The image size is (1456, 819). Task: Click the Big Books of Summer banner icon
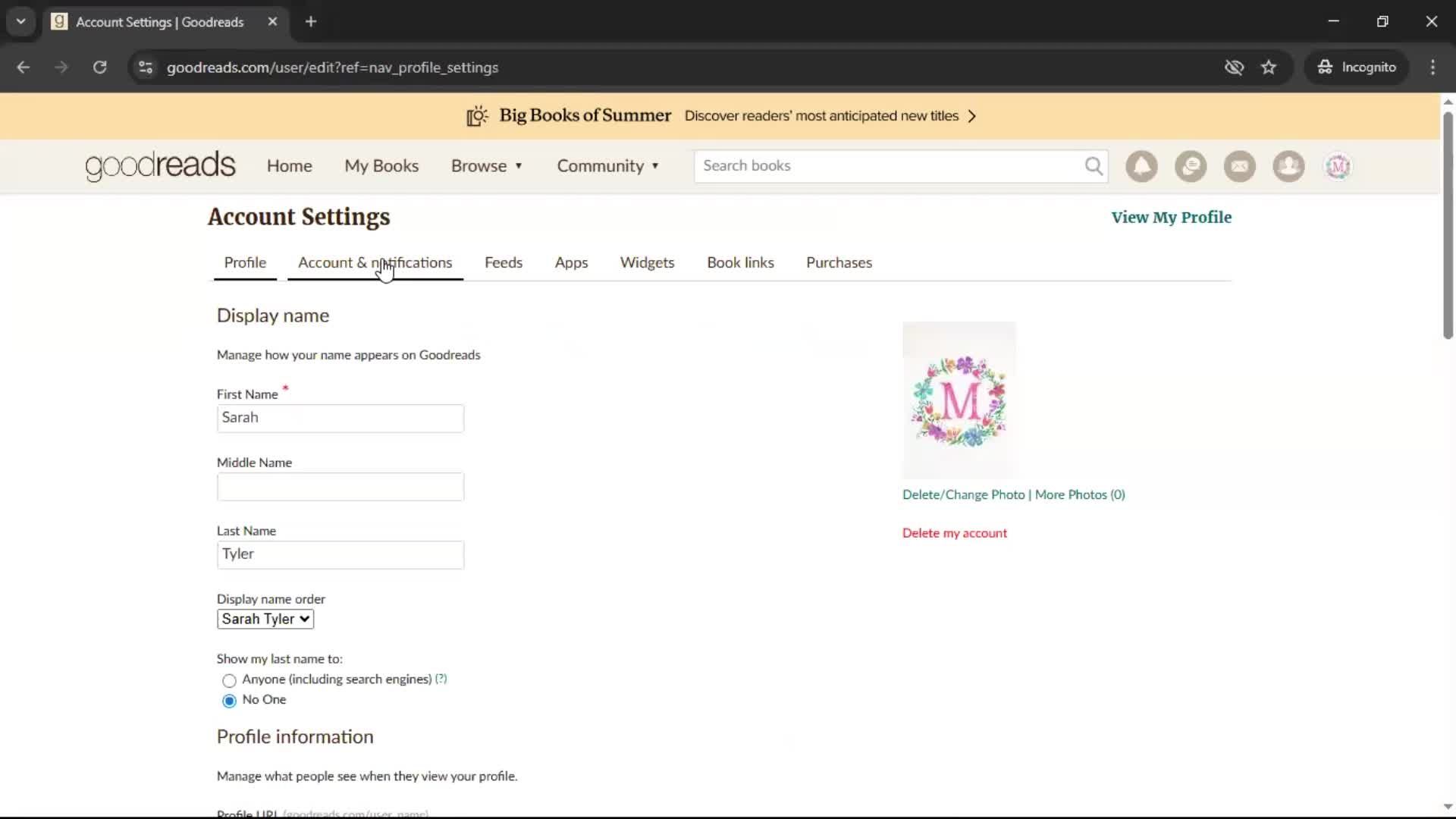pos(477,116)
